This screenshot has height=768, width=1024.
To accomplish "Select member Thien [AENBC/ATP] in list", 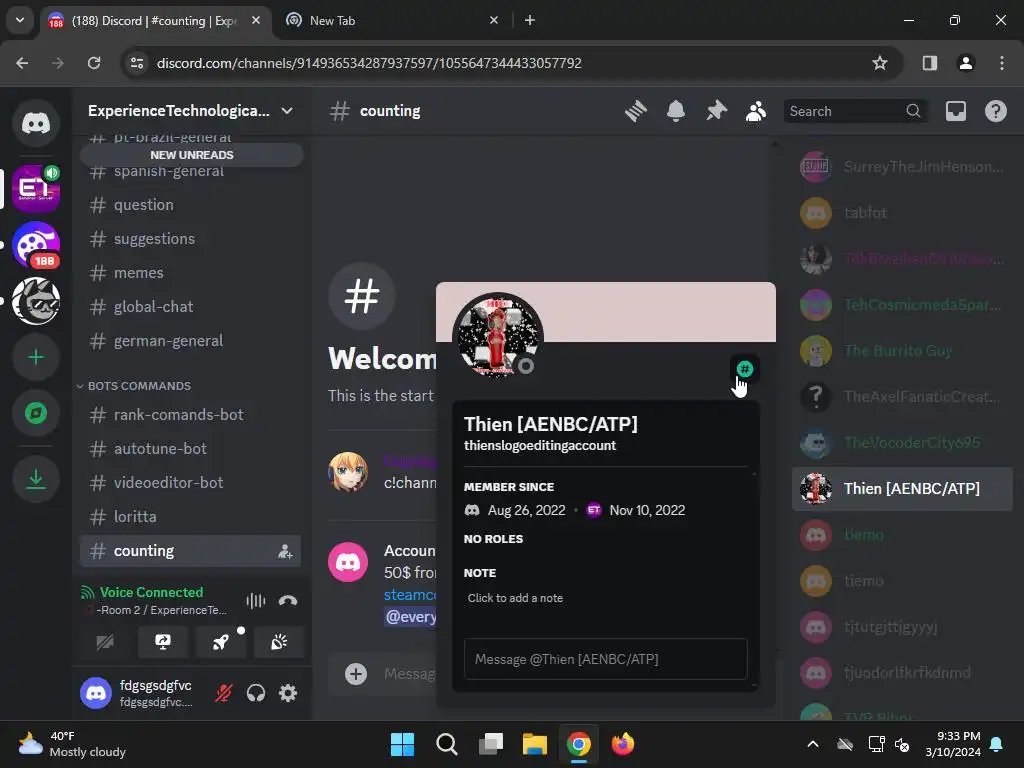I will click(903, 488).
